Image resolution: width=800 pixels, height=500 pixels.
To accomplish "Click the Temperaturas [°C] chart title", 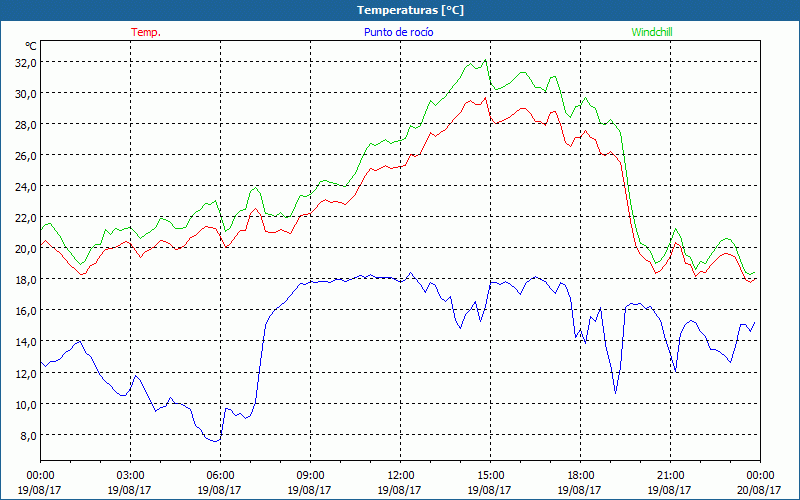I will tap(410, 10).
